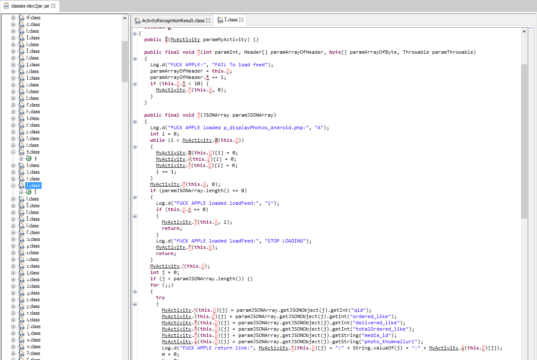
Task: Follow MyActivity link on the "qid" line
Action: pyautogui.click(x=177, y=310)
